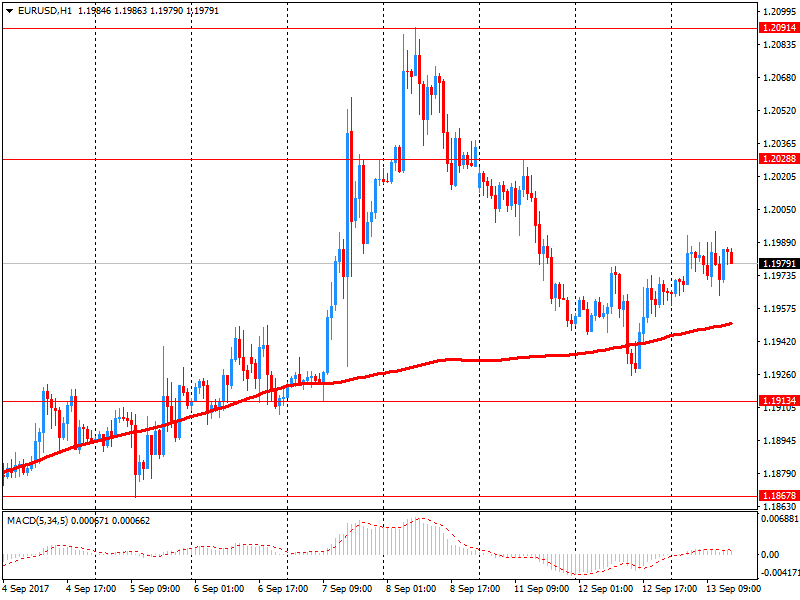
Task: Click the 1.20050 price scale value
Action: coord(780,210)
